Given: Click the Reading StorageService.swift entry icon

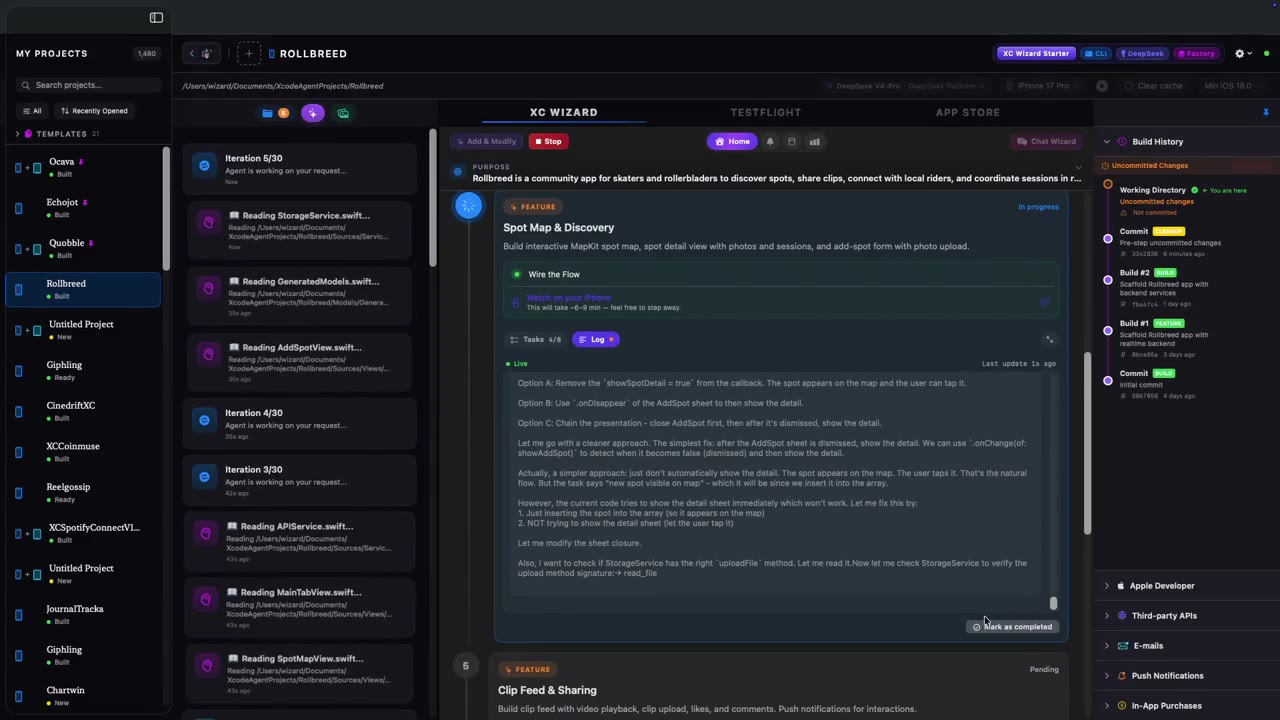Looking at the screenshot, I should coord(208,222).
